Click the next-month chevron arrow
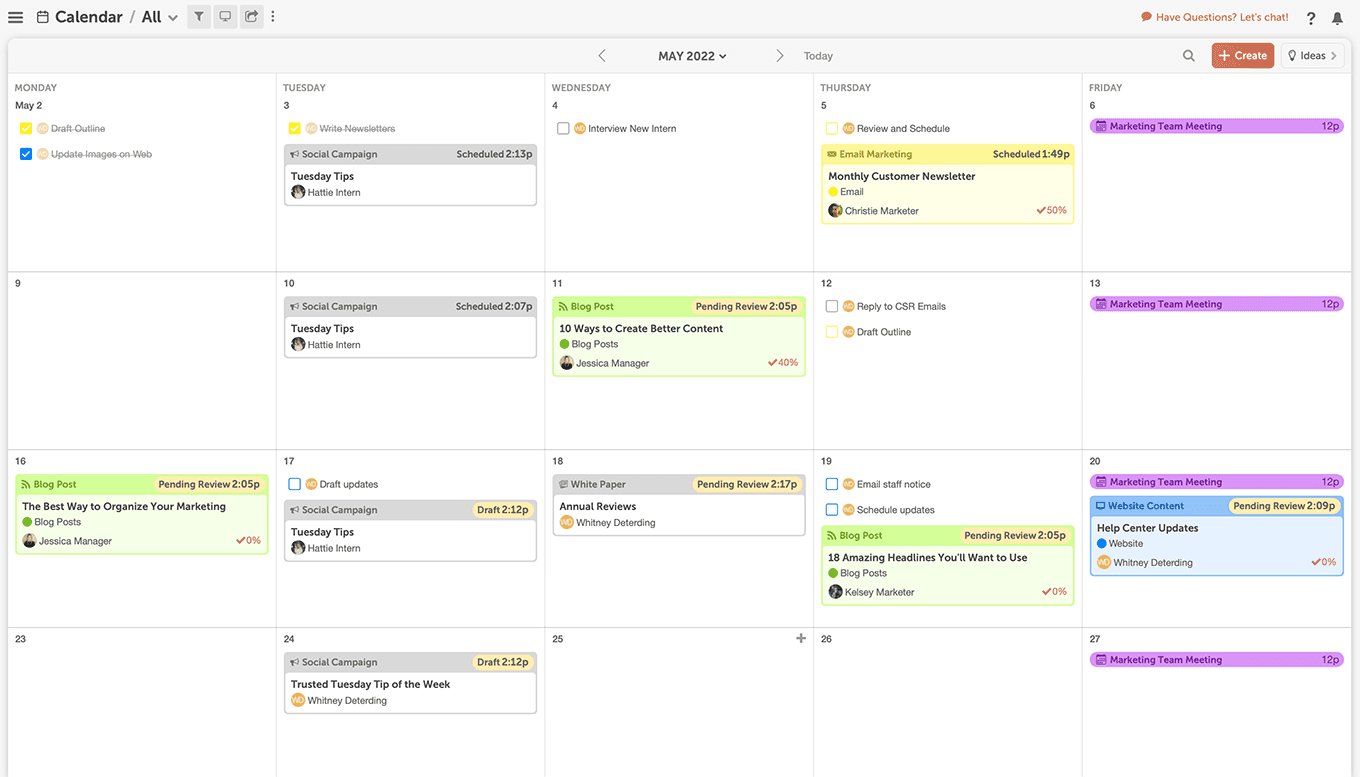Viewport: 1360px width, 777px height. click(x=779, y=56)
